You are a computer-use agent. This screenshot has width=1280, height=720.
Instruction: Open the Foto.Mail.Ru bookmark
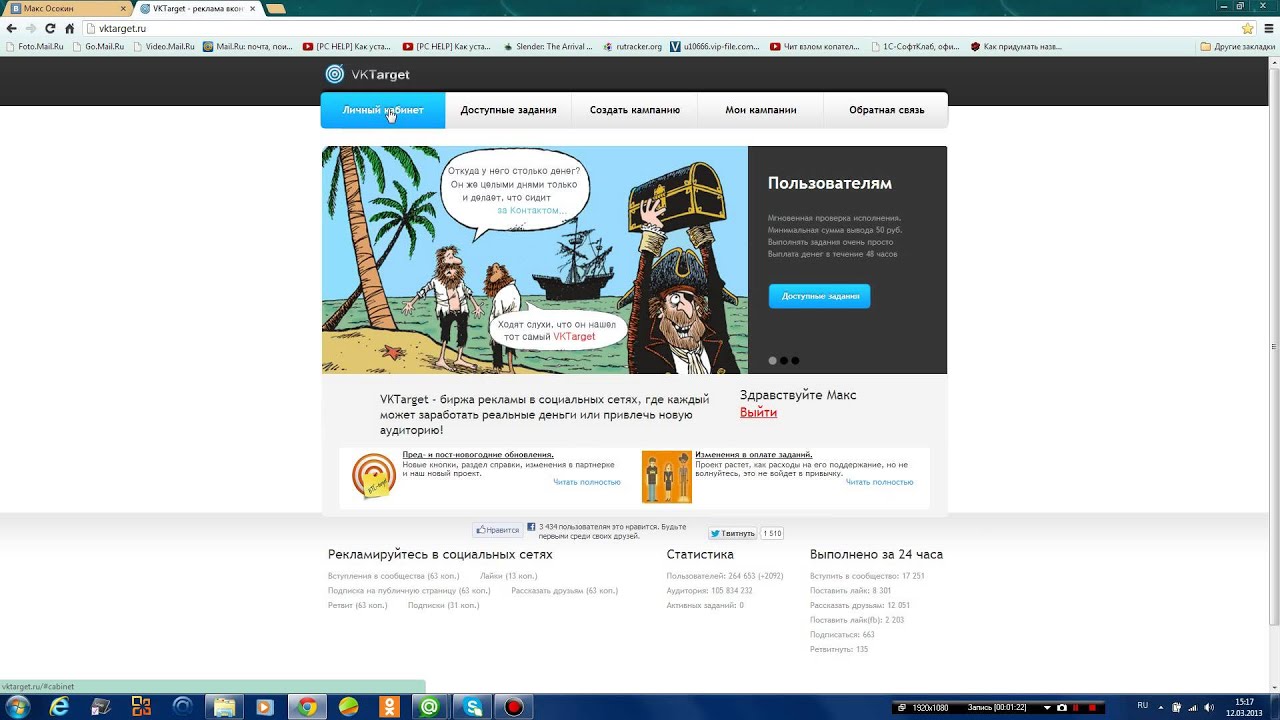(35, 46)
